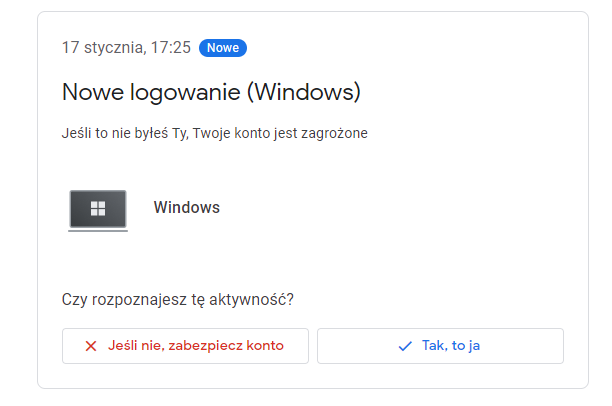Click the Windows laptop device icon
The width and height of the screenshot is (612, 406).
[x=98, y=210]
